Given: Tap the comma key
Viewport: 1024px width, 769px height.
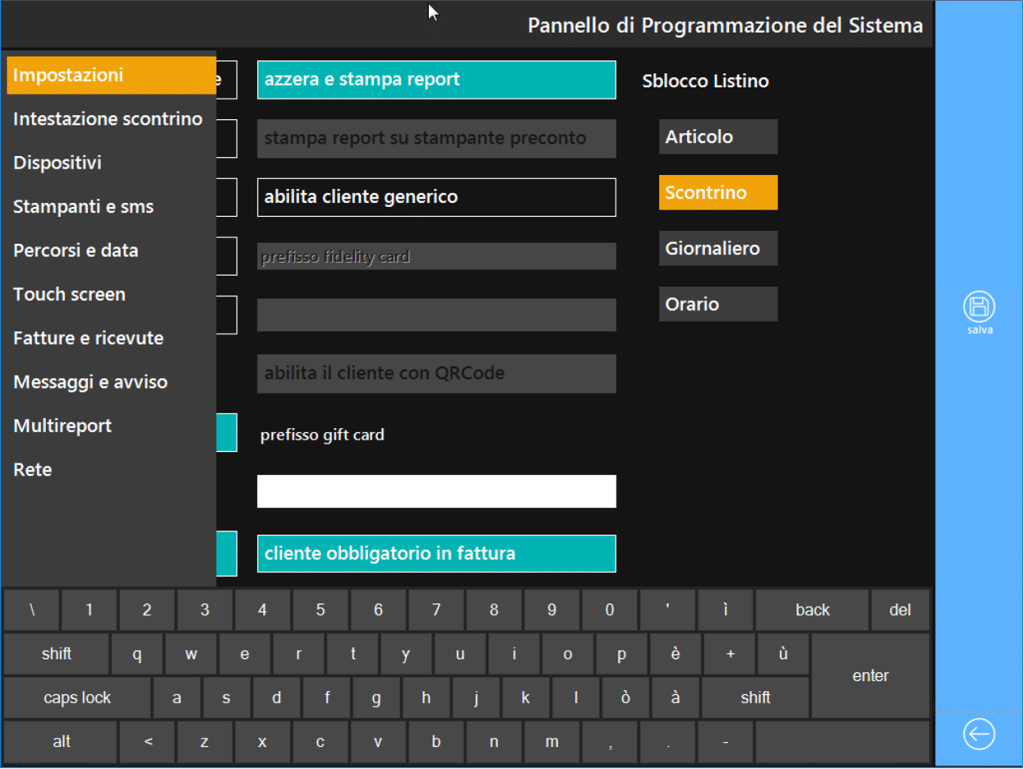Looking at the screenshot, I should (610, 742).
